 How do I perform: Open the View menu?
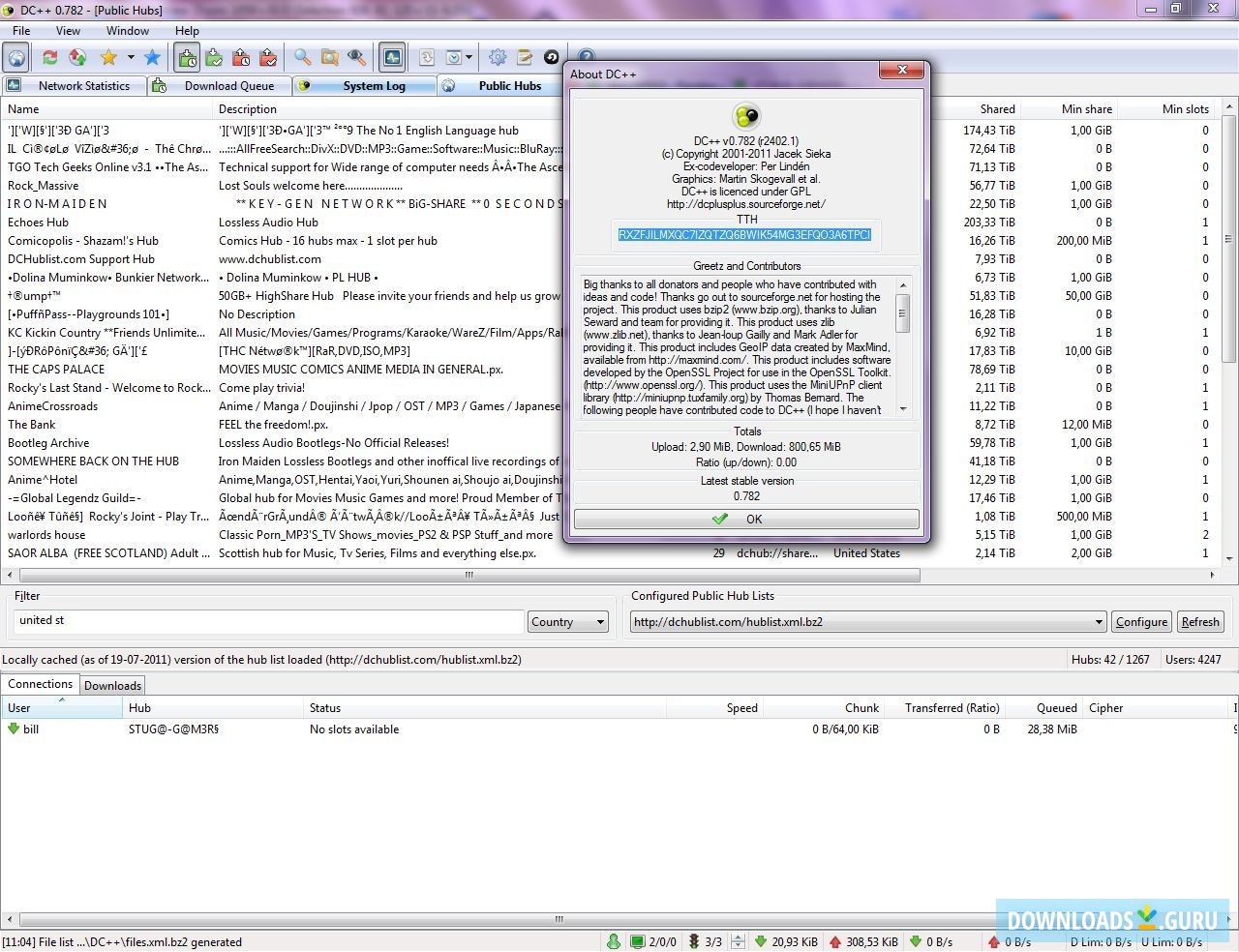coord(68,31)
